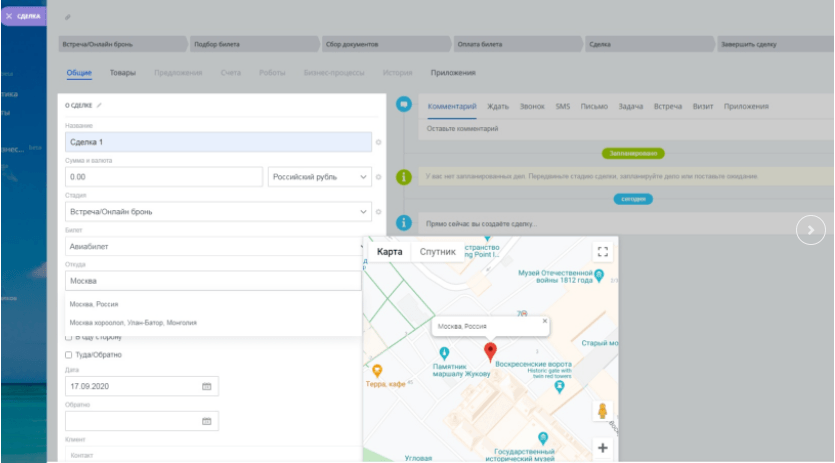Toggle fullscreen view on the map

tap(602, 252)
